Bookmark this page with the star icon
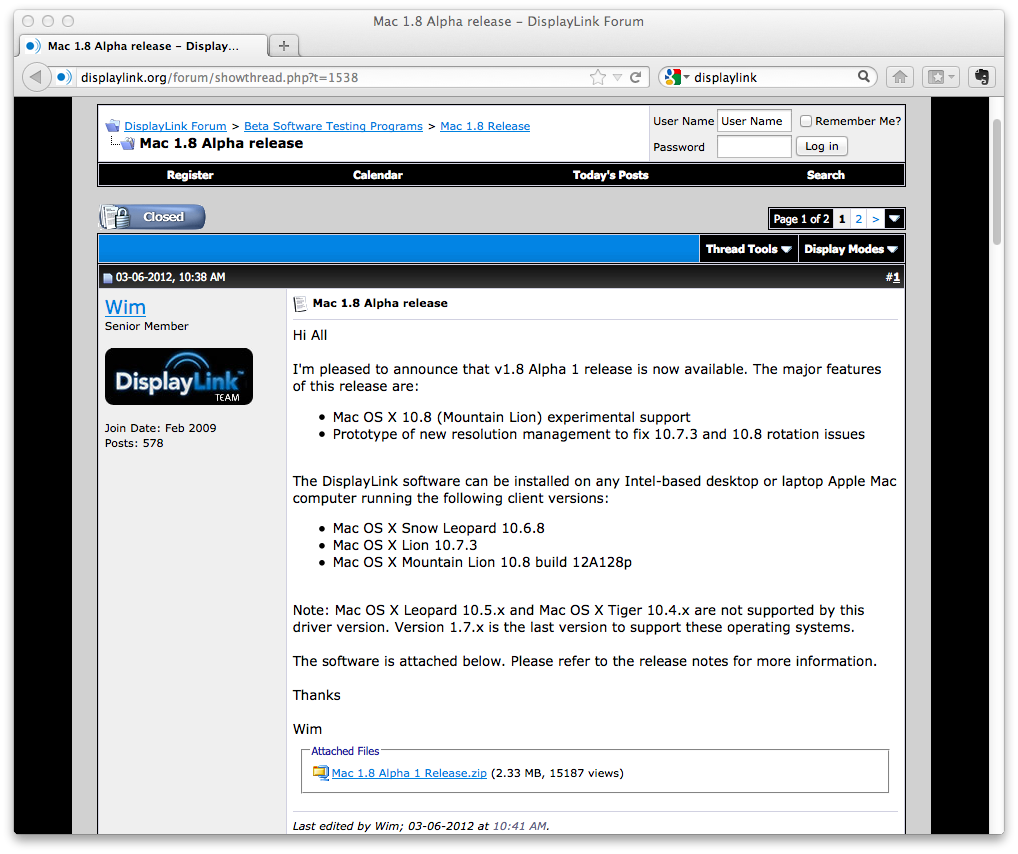 tap(598, 77)
